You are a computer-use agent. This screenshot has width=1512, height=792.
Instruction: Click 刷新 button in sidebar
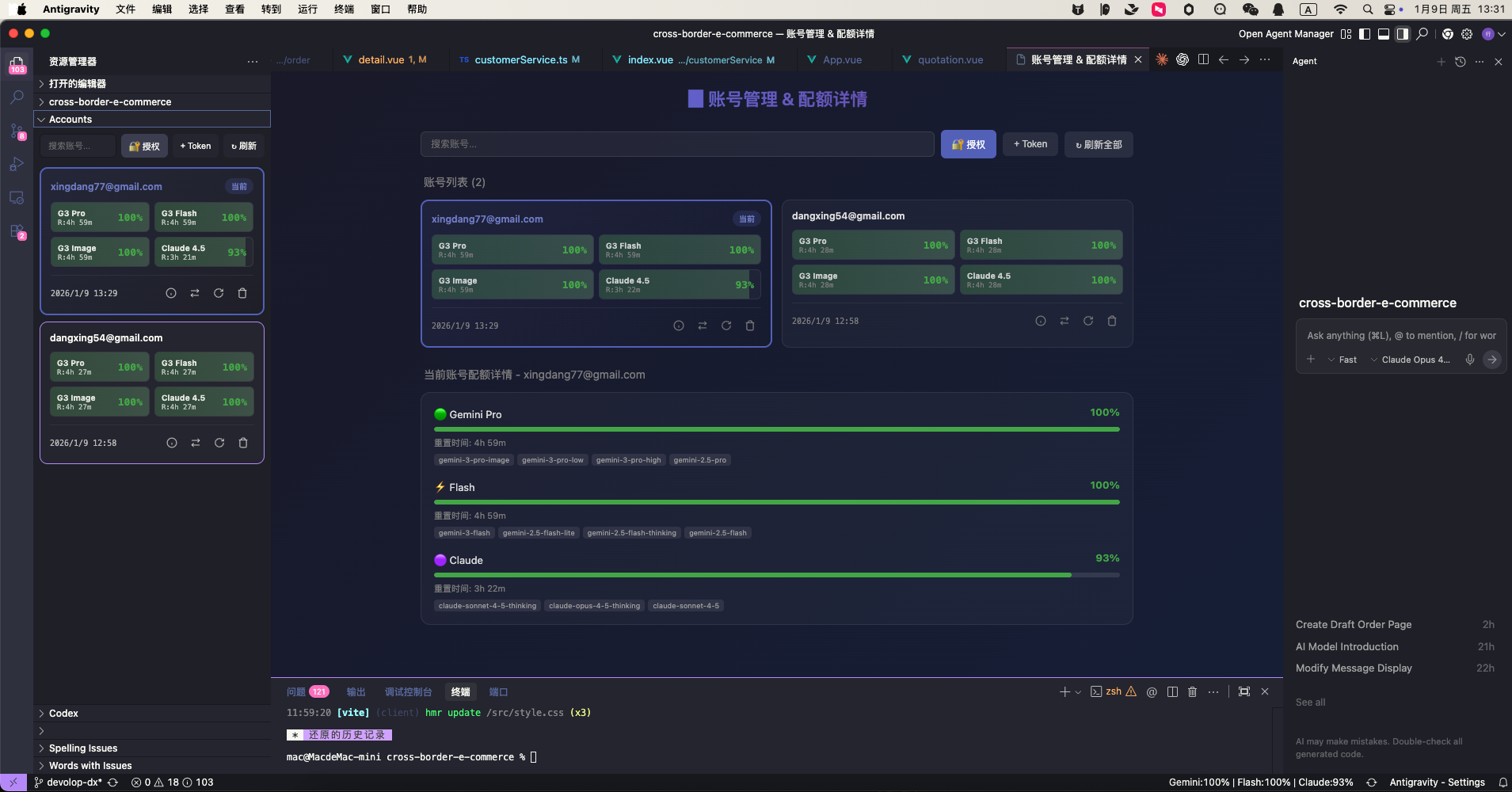pos(243,146)
